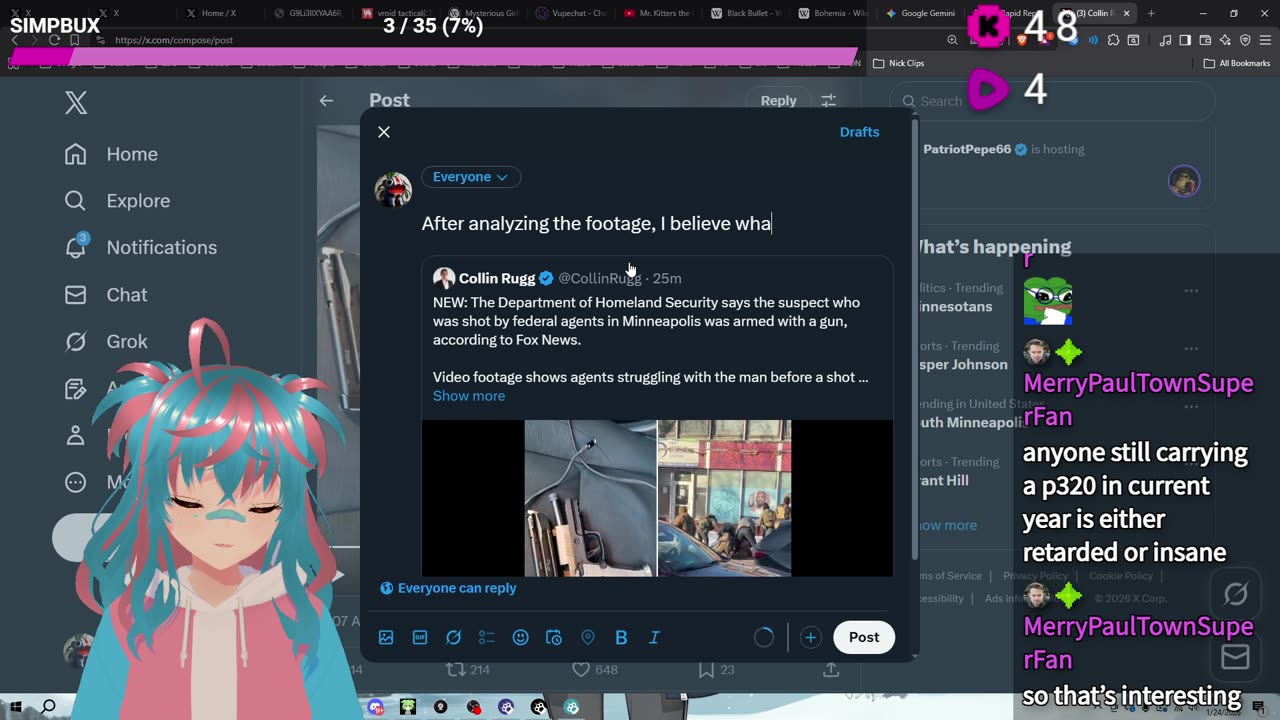Open the Everyone audience dropdown

[470, 177]
